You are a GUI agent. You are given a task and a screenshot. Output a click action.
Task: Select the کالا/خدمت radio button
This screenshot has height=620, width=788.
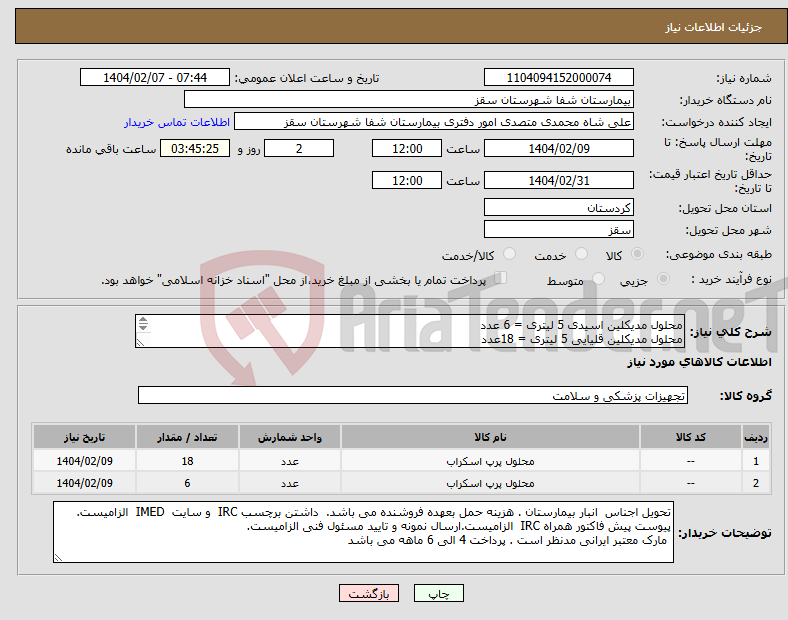(x=510, y=254)
